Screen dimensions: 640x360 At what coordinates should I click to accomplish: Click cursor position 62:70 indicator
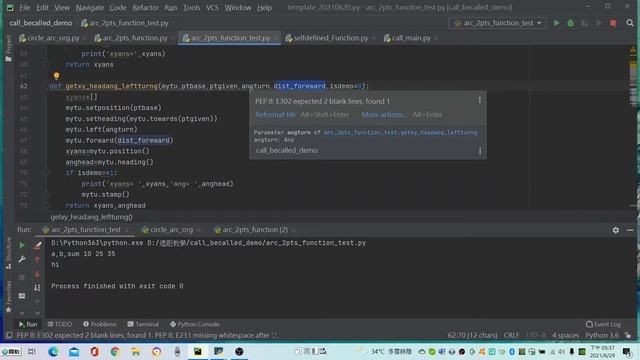tap(472, 336)
